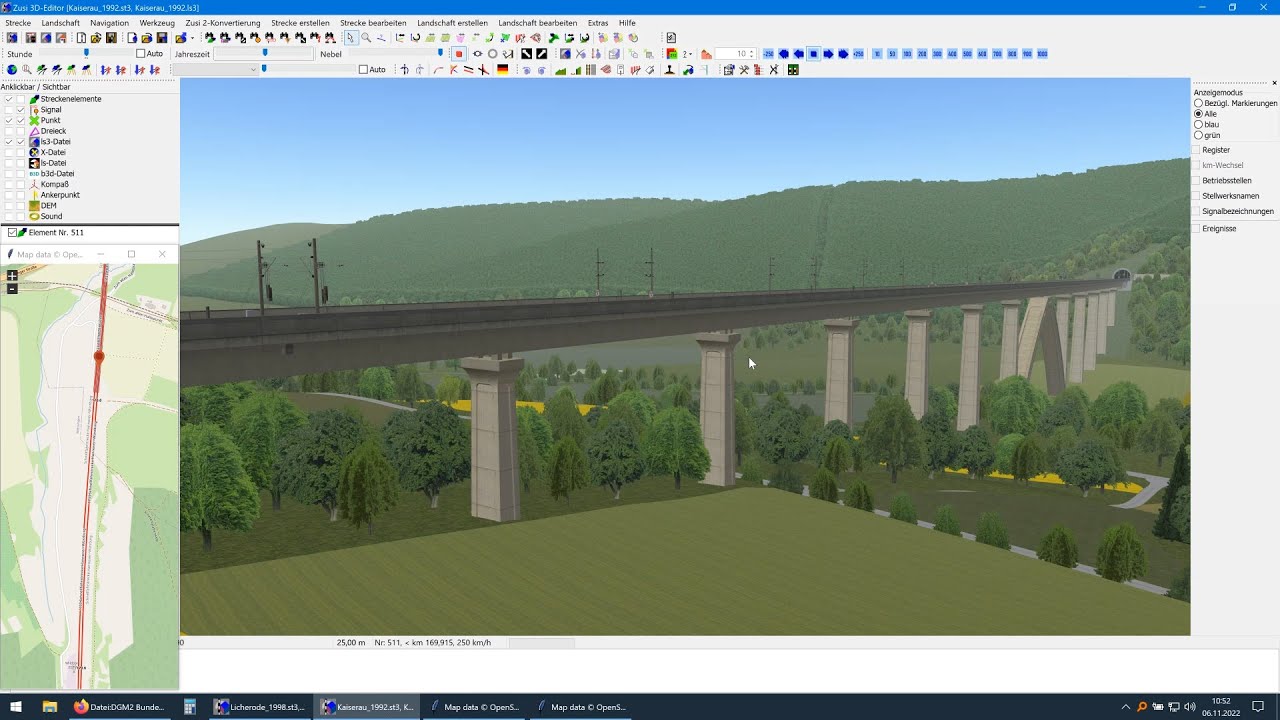Open File Explorer from taskbar
The width and height of the screenshot is (1280, 720).
(49, 707)
